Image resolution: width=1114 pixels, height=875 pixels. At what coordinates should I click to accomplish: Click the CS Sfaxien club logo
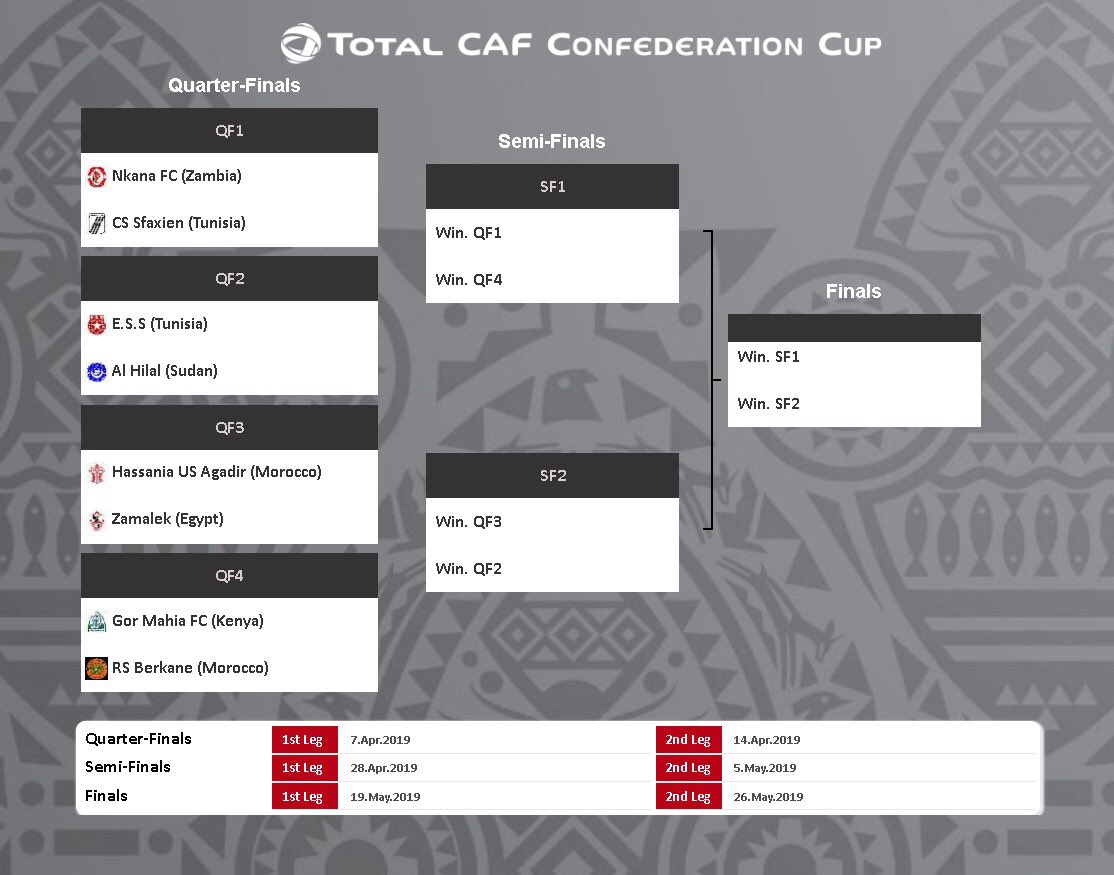[97, 223]
